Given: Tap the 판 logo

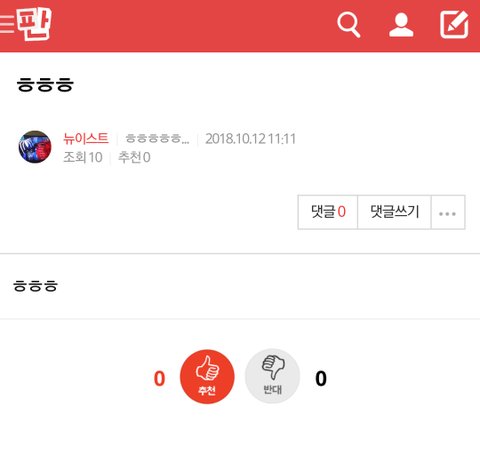Looking at the screenshot, I should pyautogui.click(x=34, y=24).
